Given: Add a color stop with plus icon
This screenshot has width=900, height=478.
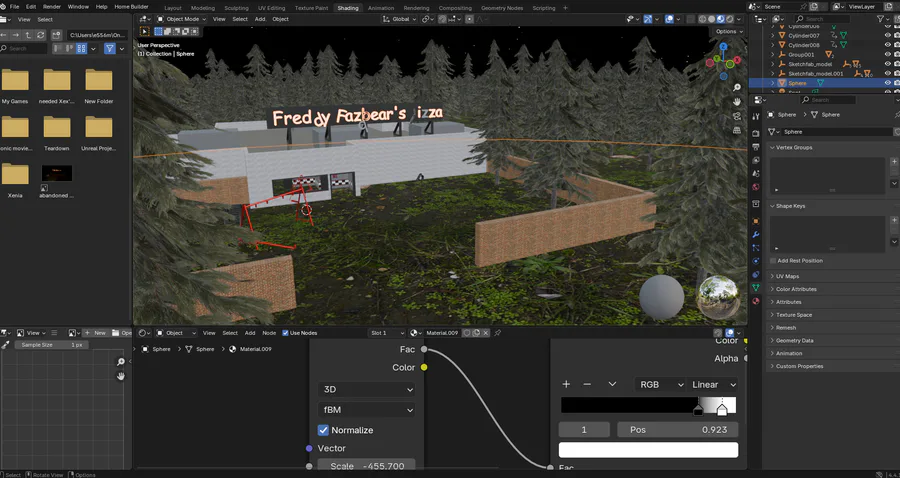Looking at the screenshot, I should click(566, 384).
